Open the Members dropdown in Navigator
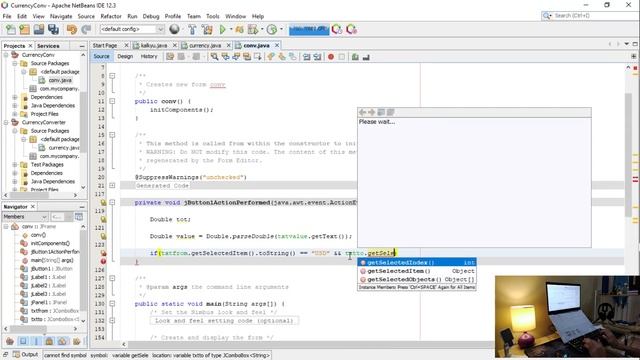 tap(25, 216)
